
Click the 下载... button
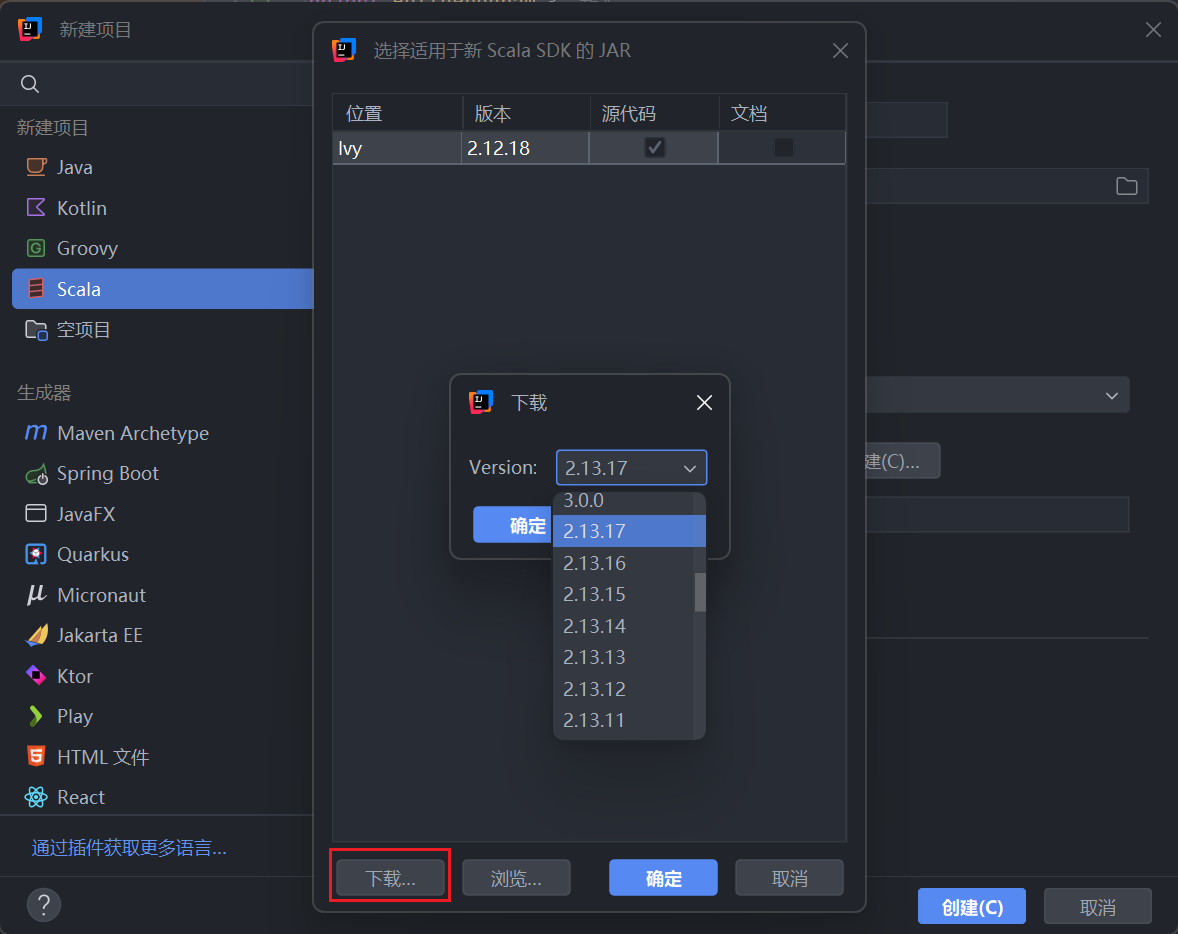coord(390,878)
